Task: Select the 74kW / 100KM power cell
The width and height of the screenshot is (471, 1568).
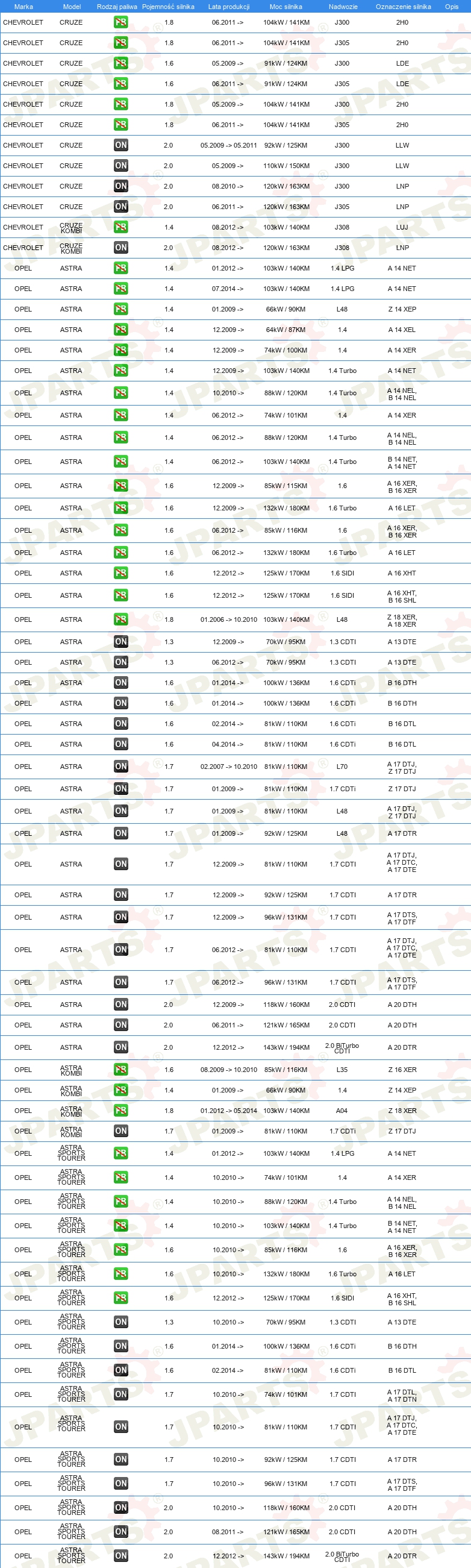Action: click(286, 350)
